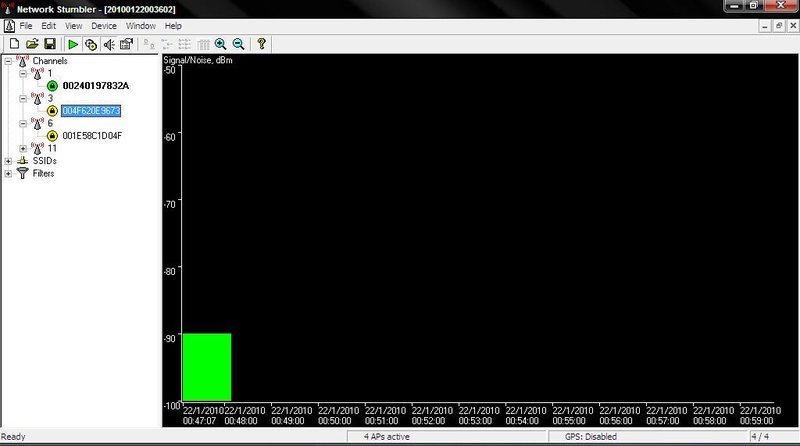
Task: Open the Help menu
Action: (x=173, y=26)
